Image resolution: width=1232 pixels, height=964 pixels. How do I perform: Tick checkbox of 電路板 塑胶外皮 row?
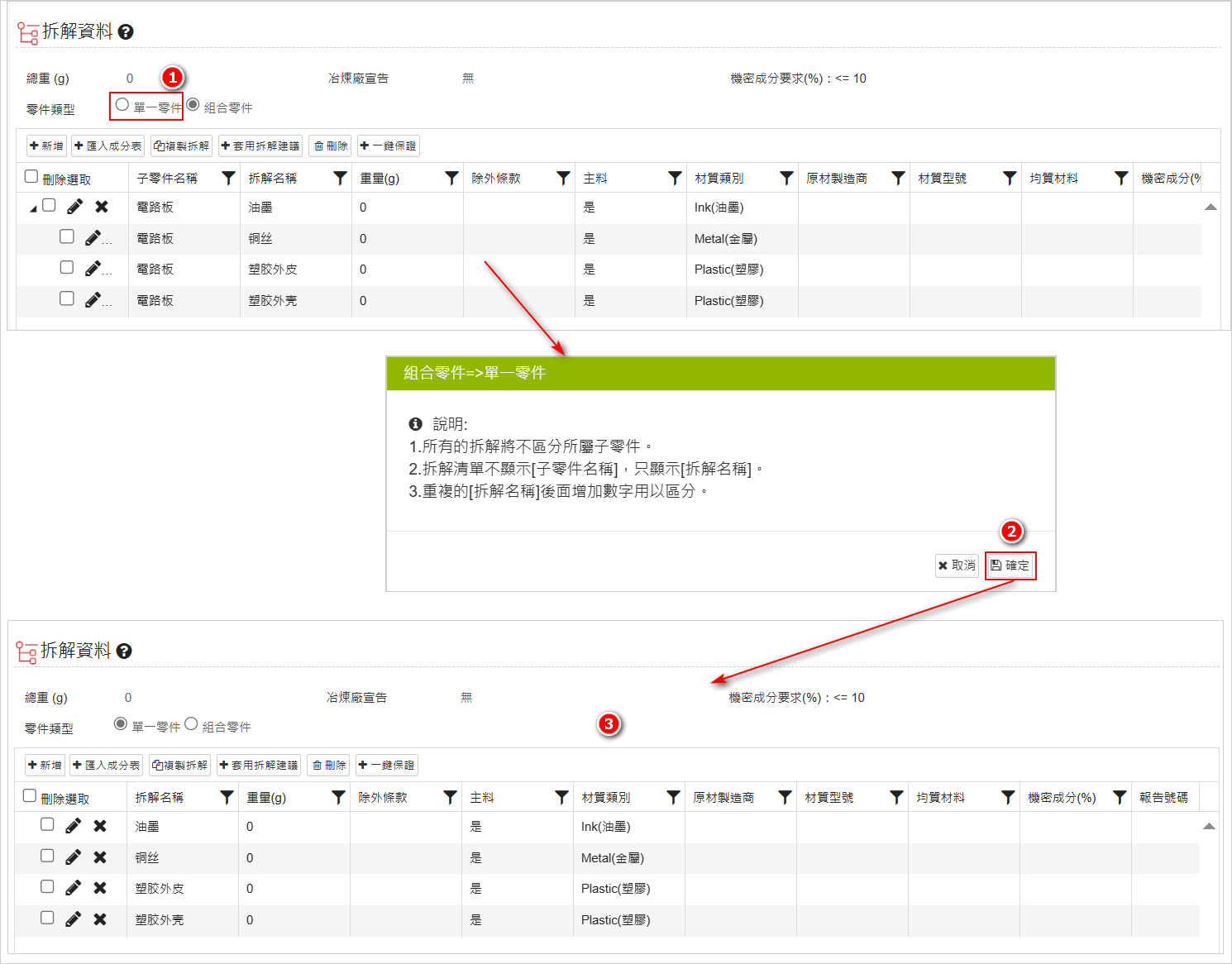[67, 268]
